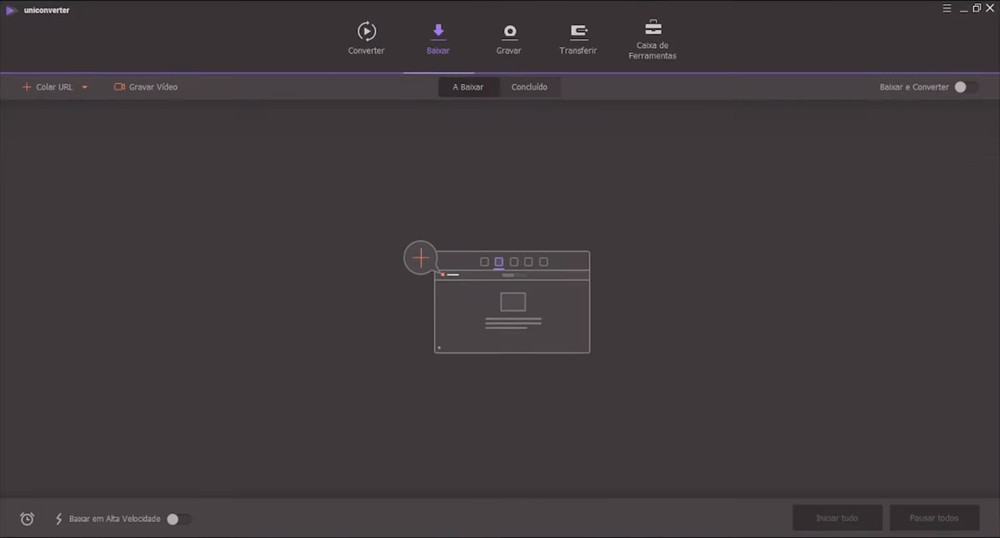Click the Gravar Vídeo camera icon
This screenshot has height=538, width=1000.
[119, 87]
